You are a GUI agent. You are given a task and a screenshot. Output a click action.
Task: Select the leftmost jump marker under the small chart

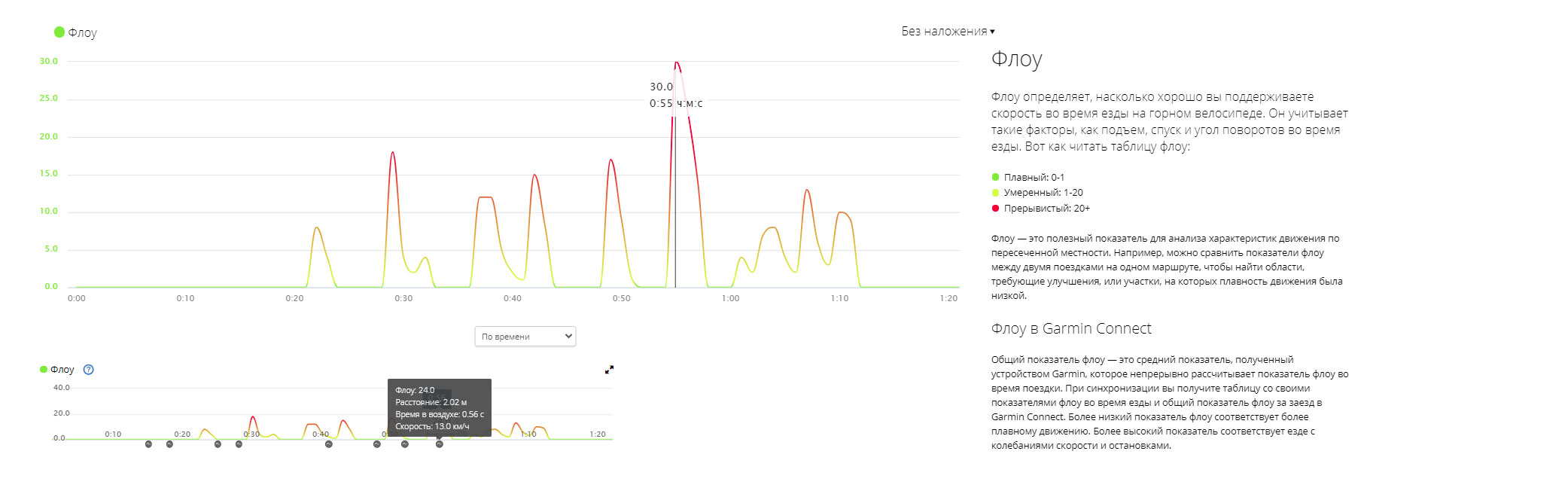point(148,444)
